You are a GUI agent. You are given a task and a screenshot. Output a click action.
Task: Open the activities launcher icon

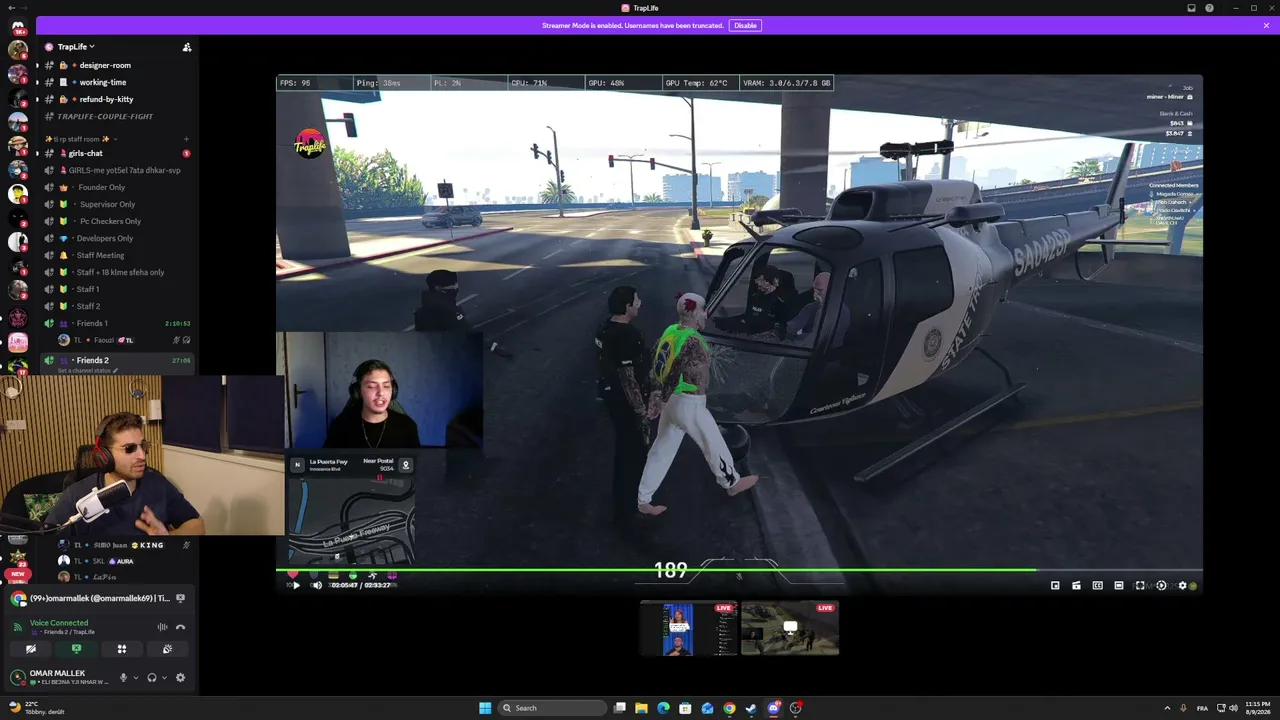click(122, 649)
